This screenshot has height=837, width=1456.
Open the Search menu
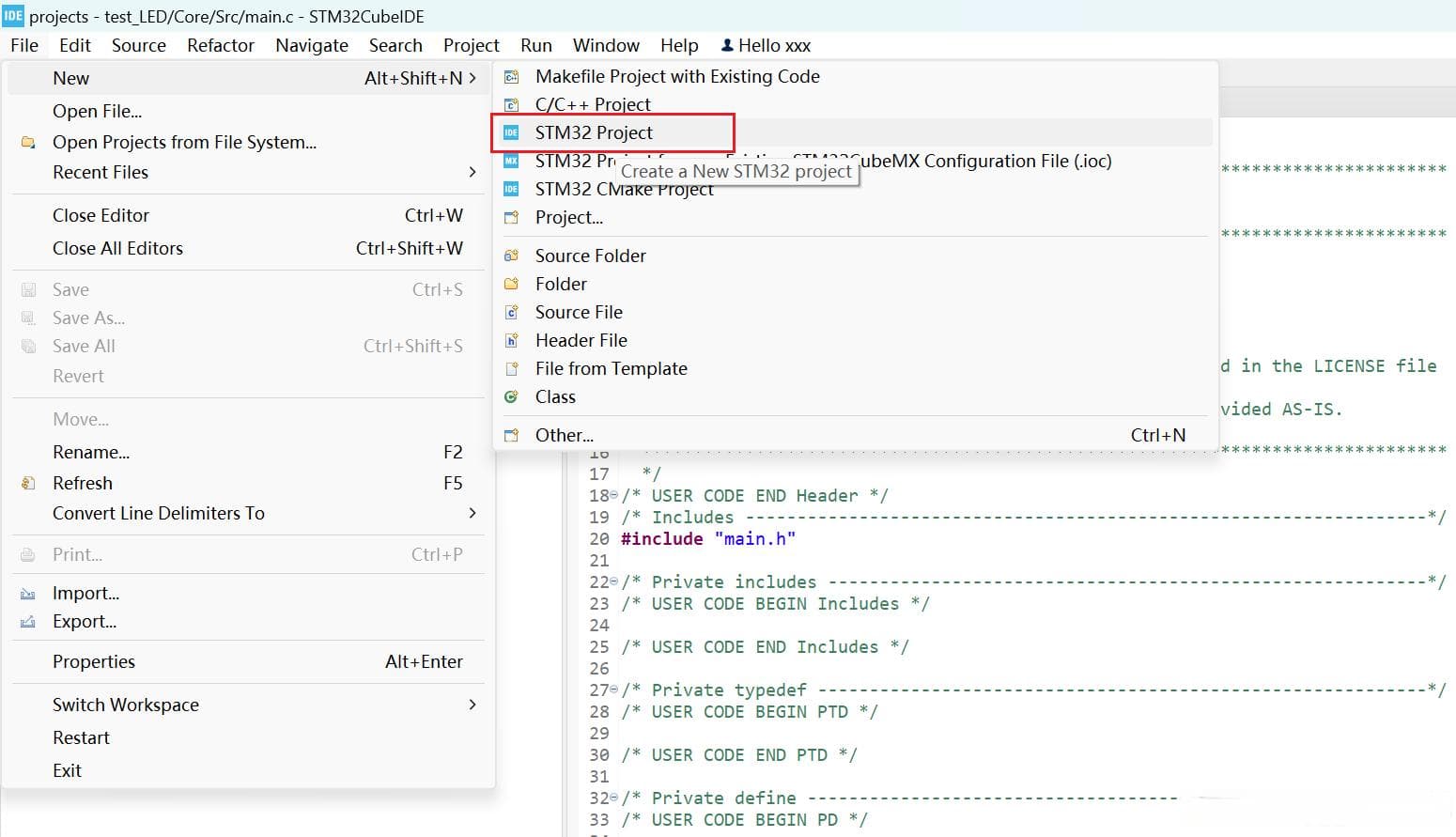pos(395,45)
